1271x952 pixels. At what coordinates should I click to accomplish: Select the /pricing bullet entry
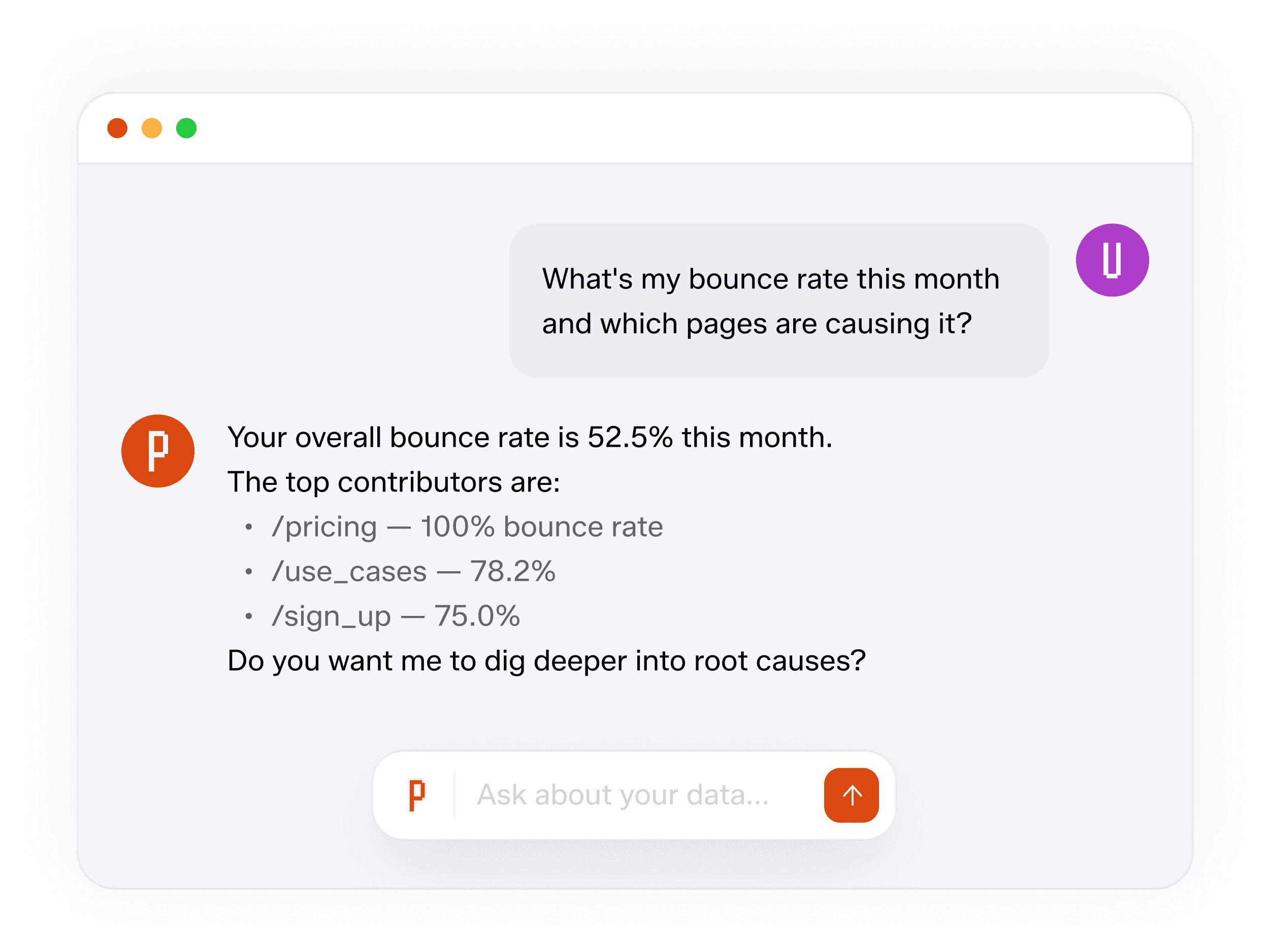click(467, 526)
